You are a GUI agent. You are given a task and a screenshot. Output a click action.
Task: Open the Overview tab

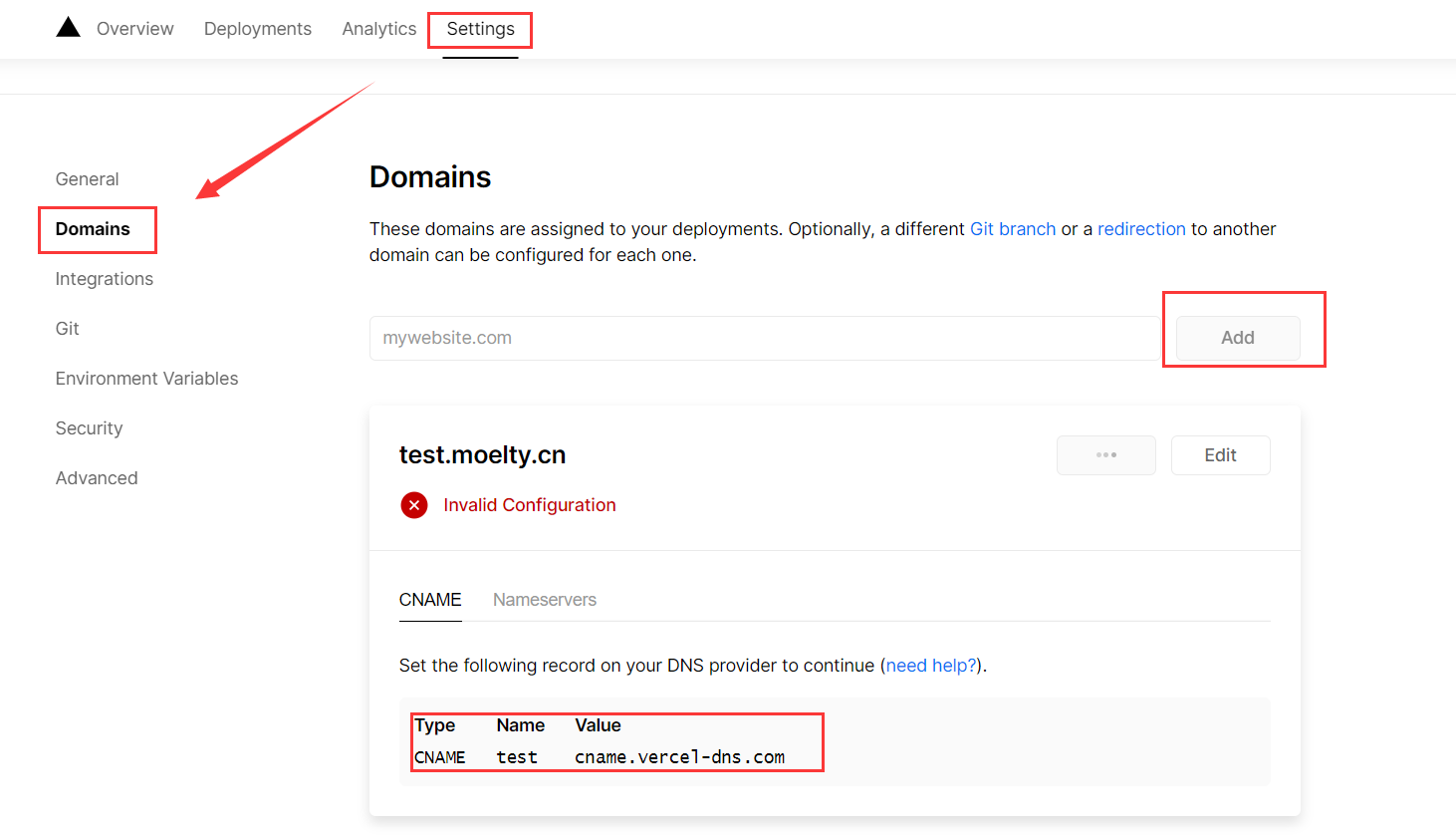click(x=134, y=29)
